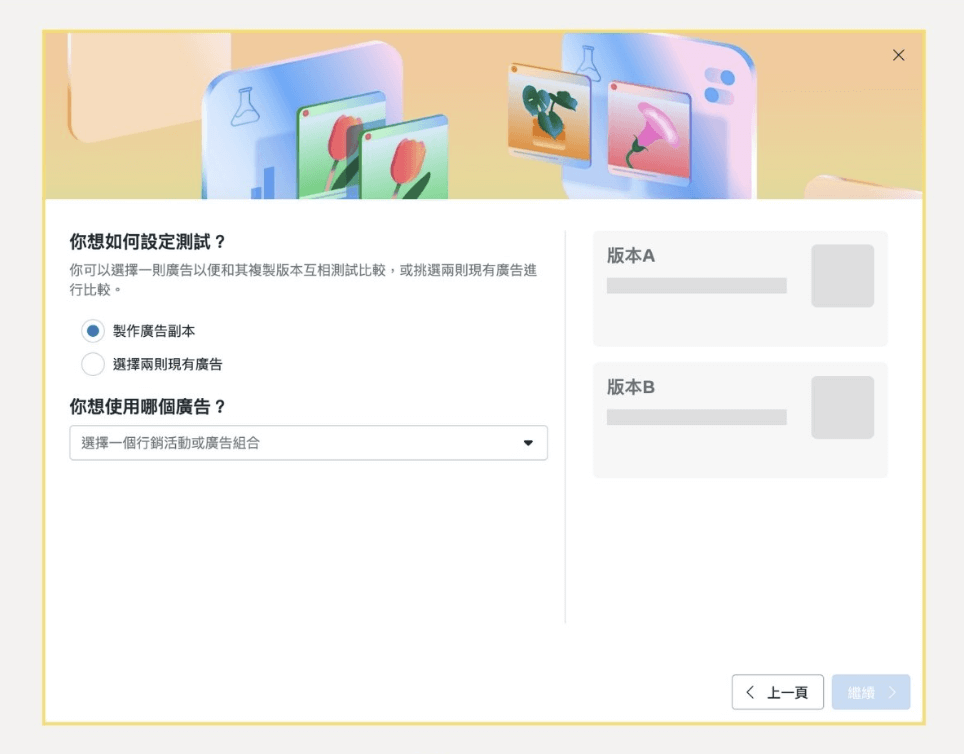Click the gray placeholder bar under 版本A
This screenshot has height=754, width=964.
point(696,286)
